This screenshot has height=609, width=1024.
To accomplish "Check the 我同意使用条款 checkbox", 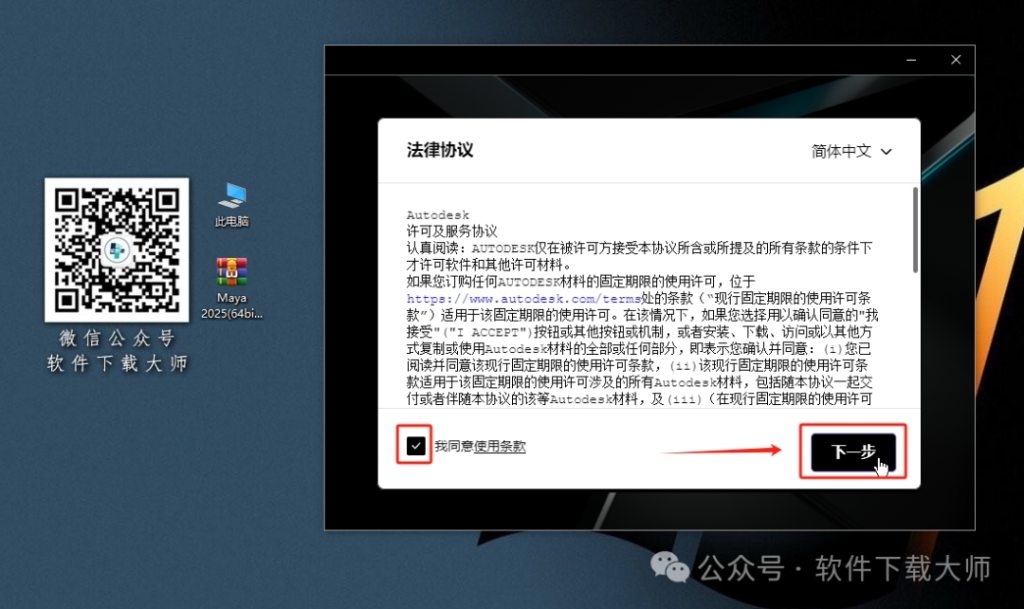I will click(416, 446).
